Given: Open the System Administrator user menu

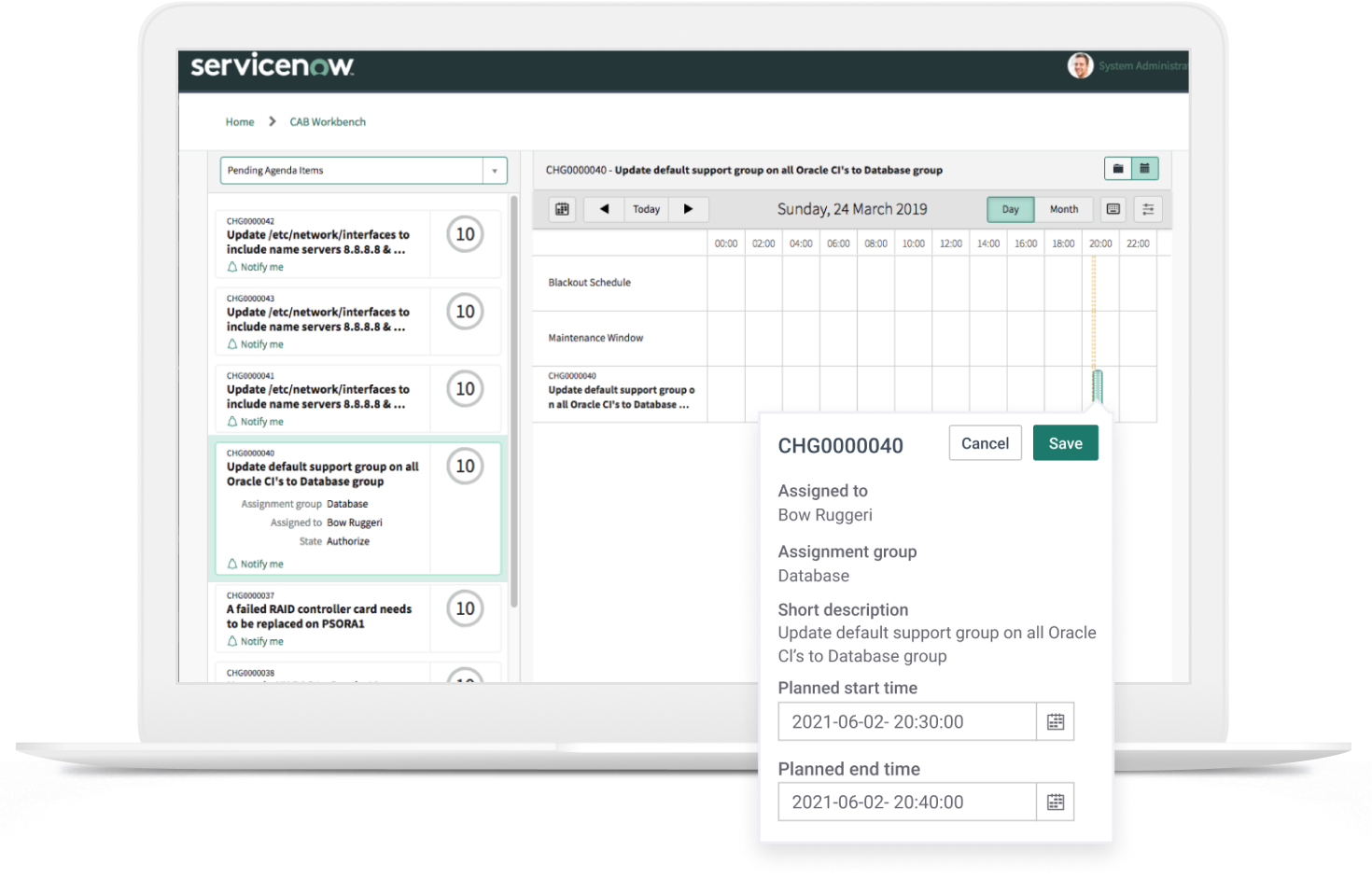Looking at the screenshot, I should [1127, 66].
